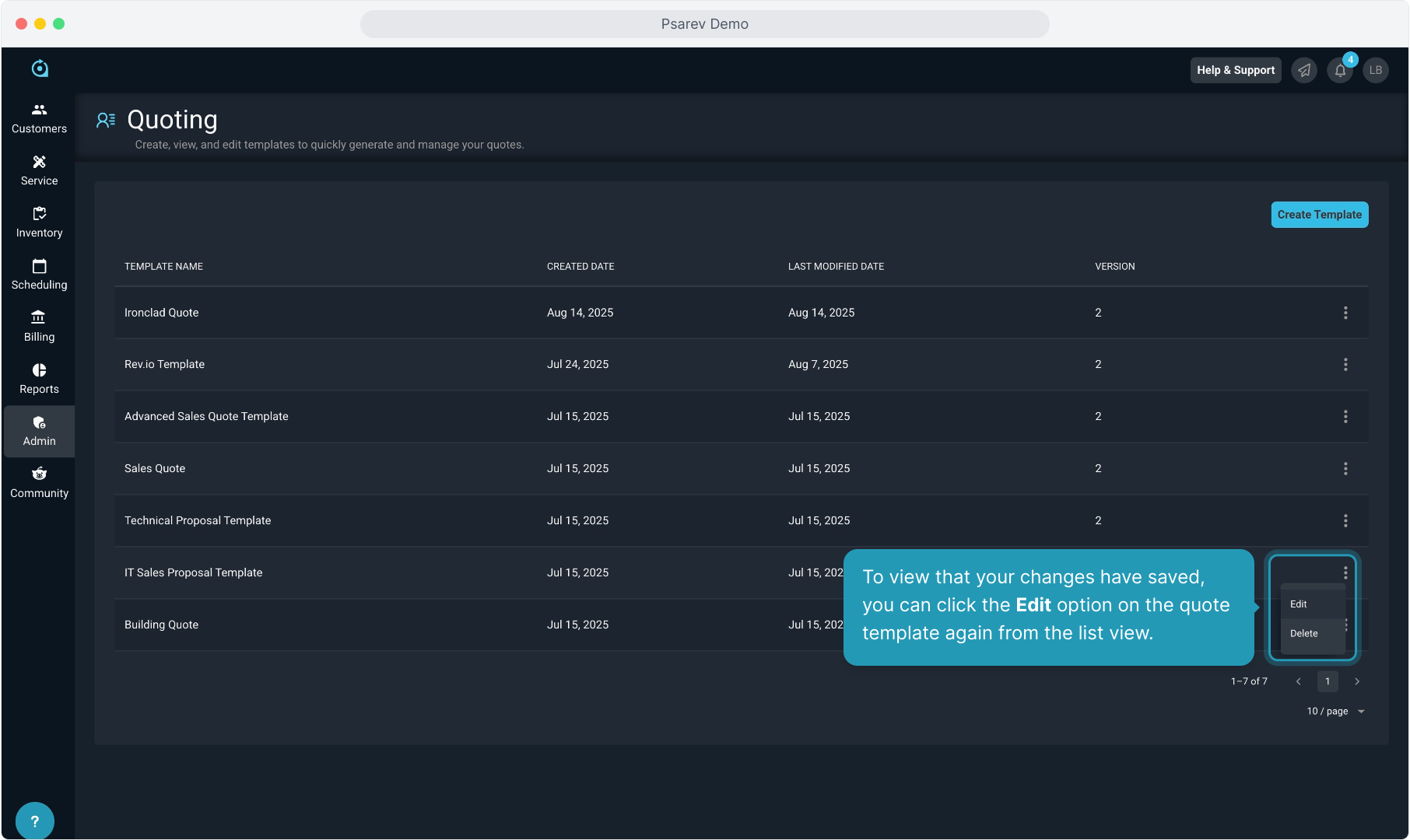Viewport: 1410px width, 840px height.
Task: Expand the 10 / page size dropdown
Action: pyautogui.click(x=1335, y=712)
